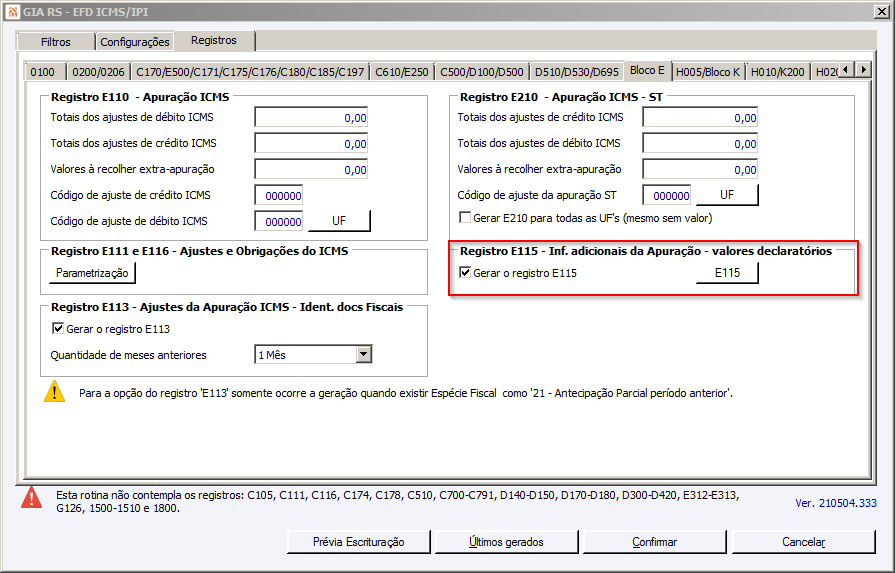Select the Bloco E sub-tab
This screenshot has width=895, height=573.
point(647,70)
